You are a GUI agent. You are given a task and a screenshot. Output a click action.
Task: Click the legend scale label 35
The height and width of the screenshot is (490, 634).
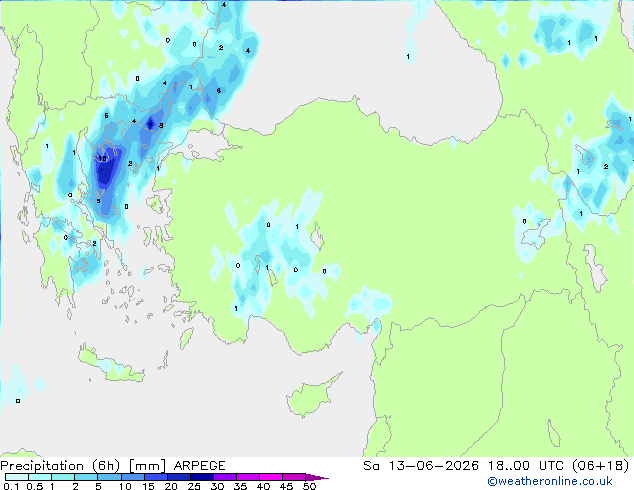click(x=240, y=486)
